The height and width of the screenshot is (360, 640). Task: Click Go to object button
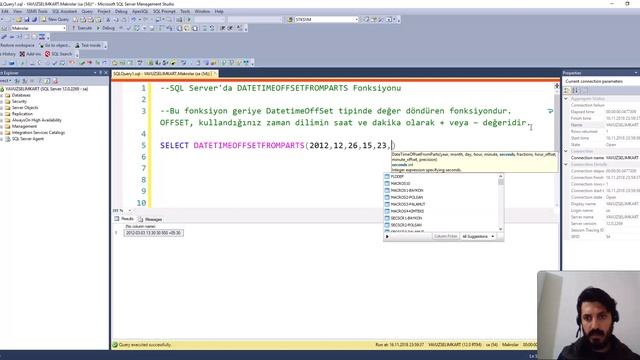[x=55, y=45]
